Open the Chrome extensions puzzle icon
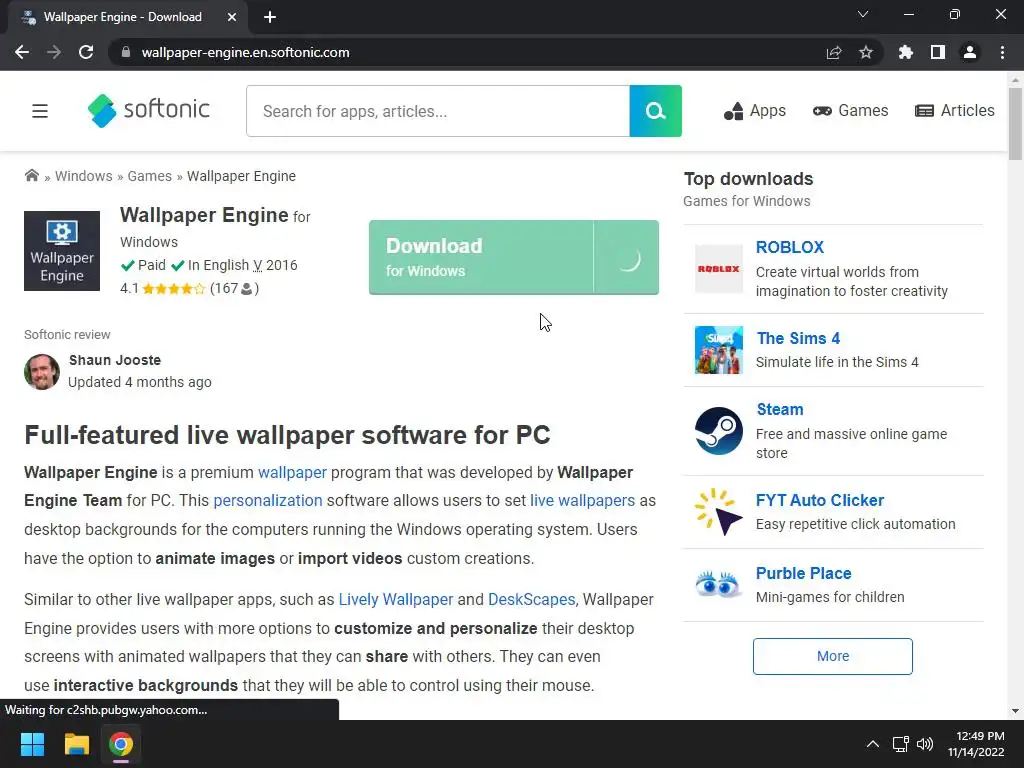 pyautogui.click(x=906, y=52)
